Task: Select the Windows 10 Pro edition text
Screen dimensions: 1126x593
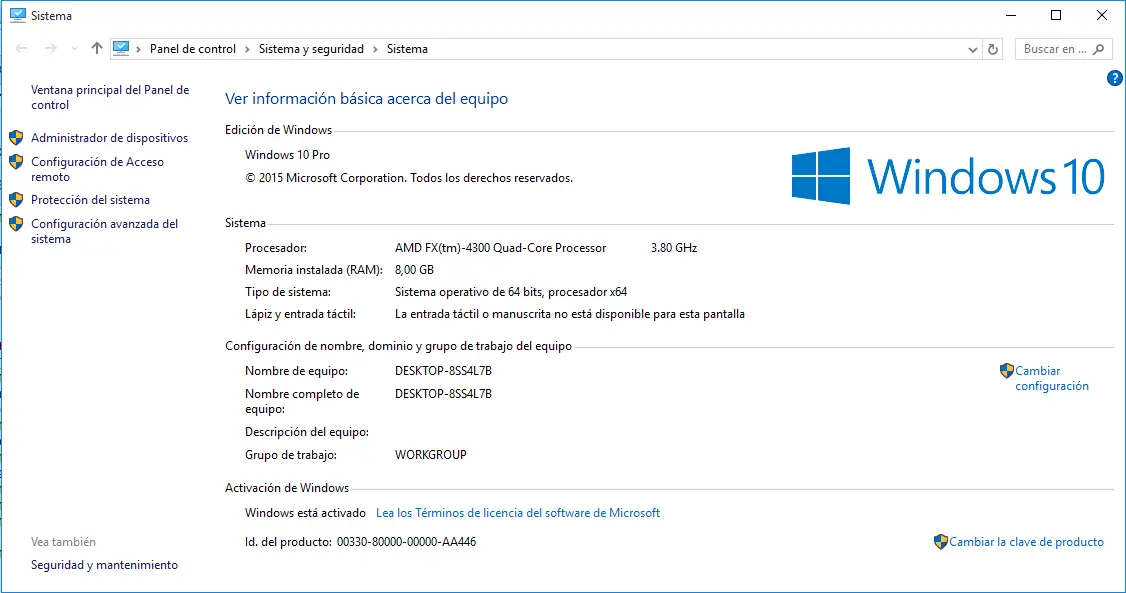Action: tap(287, 154)
